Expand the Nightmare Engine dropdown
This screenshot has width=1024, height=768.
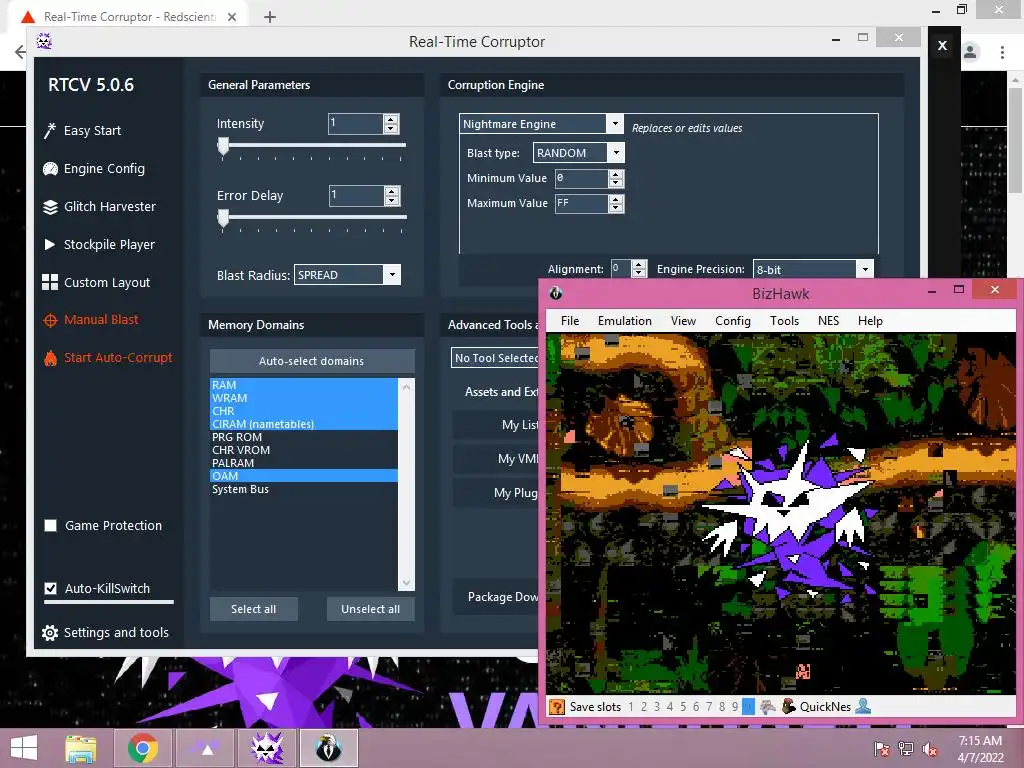(x=614, y=123)
